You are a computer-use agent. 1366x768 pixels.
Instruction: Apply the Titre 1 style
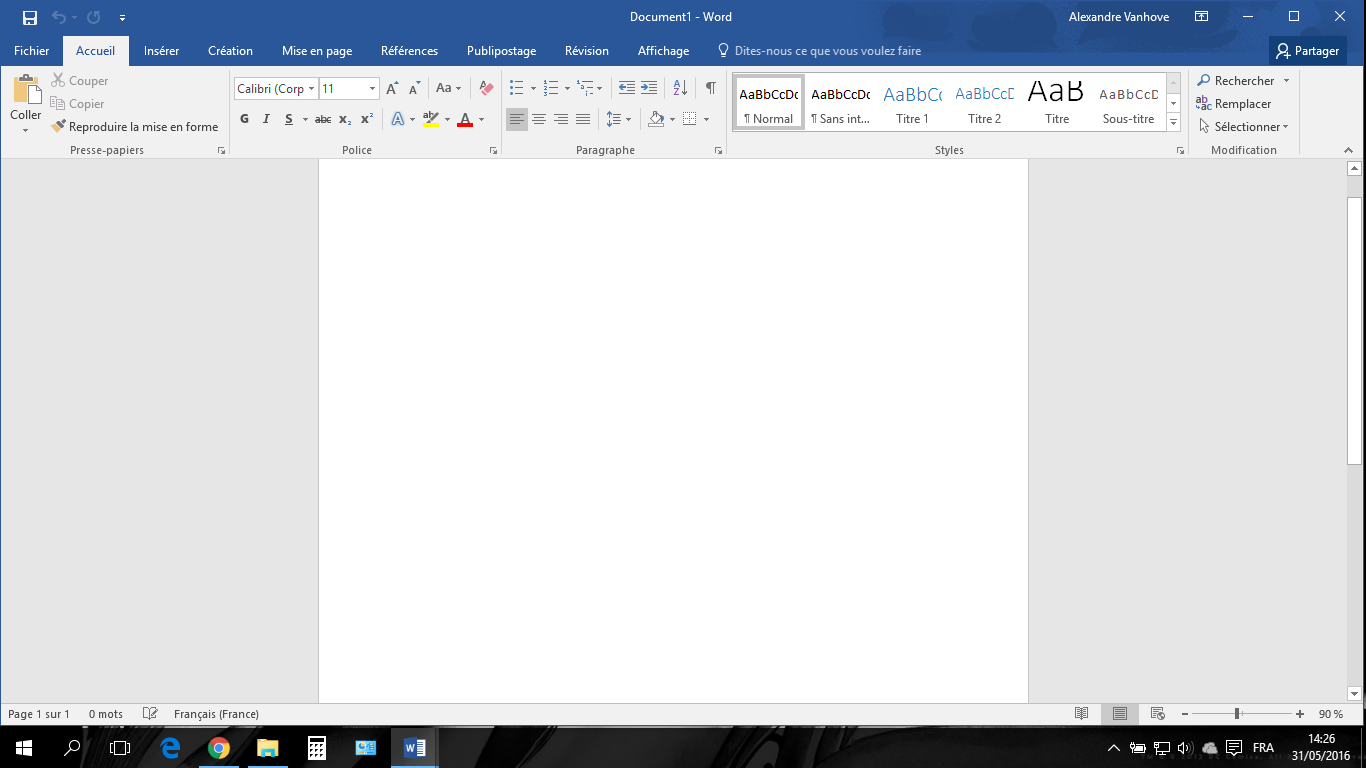(912, 103)
